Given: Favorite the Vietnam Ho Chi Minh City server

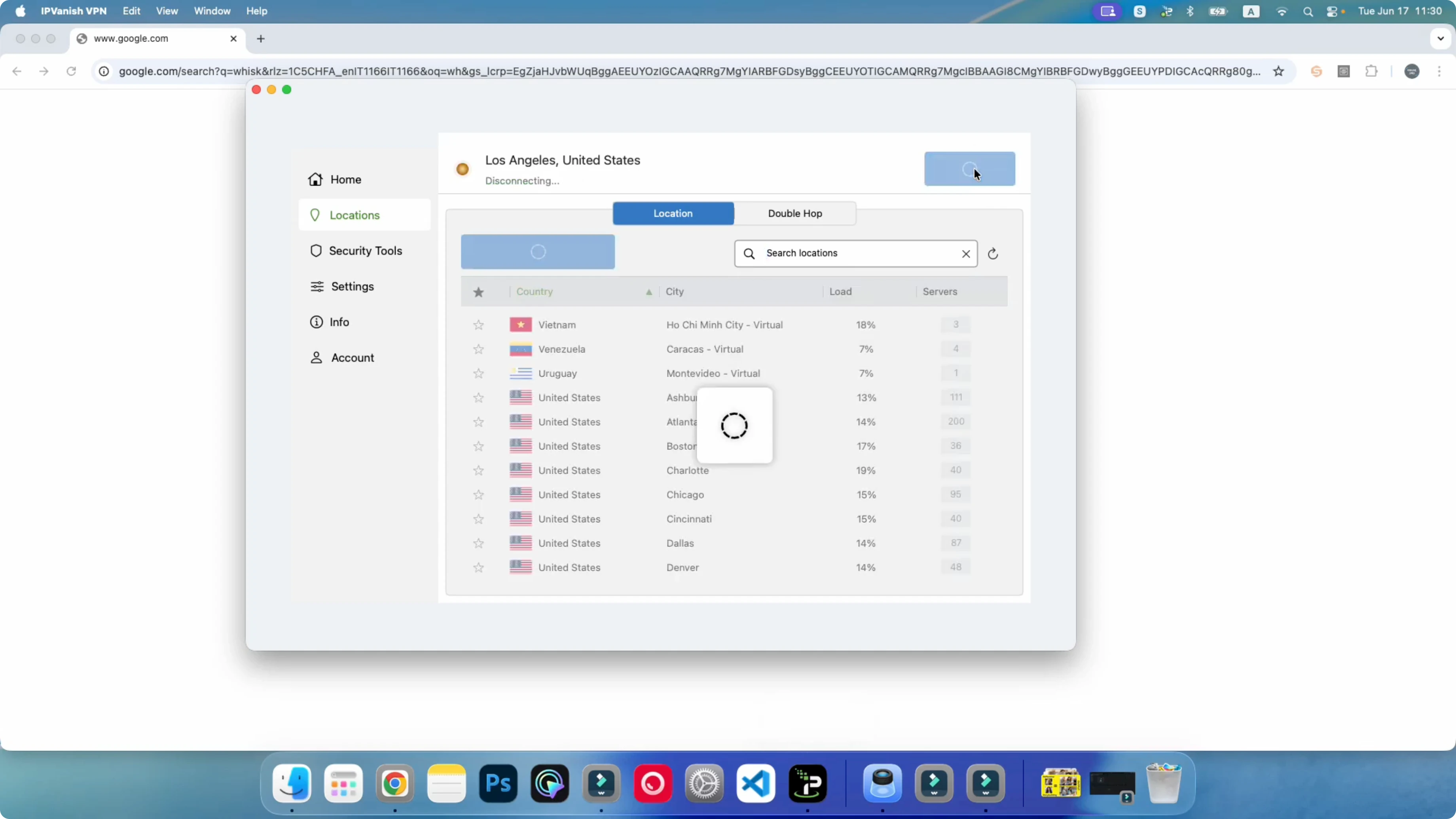Looking at the screenshot, I should point(478,324).
